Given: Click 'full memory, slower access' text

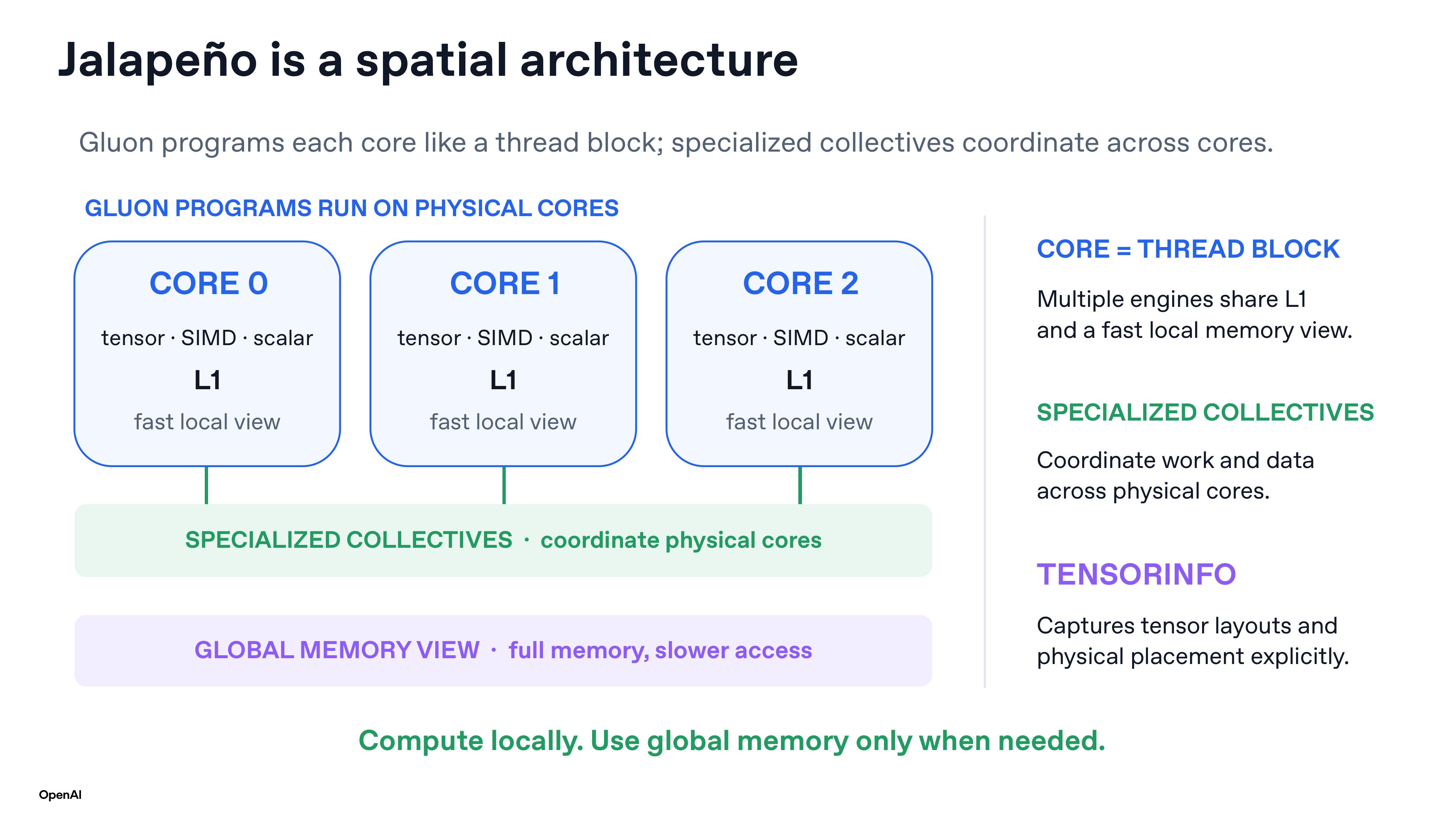Looking at the screenshot, I should point(660,651).
